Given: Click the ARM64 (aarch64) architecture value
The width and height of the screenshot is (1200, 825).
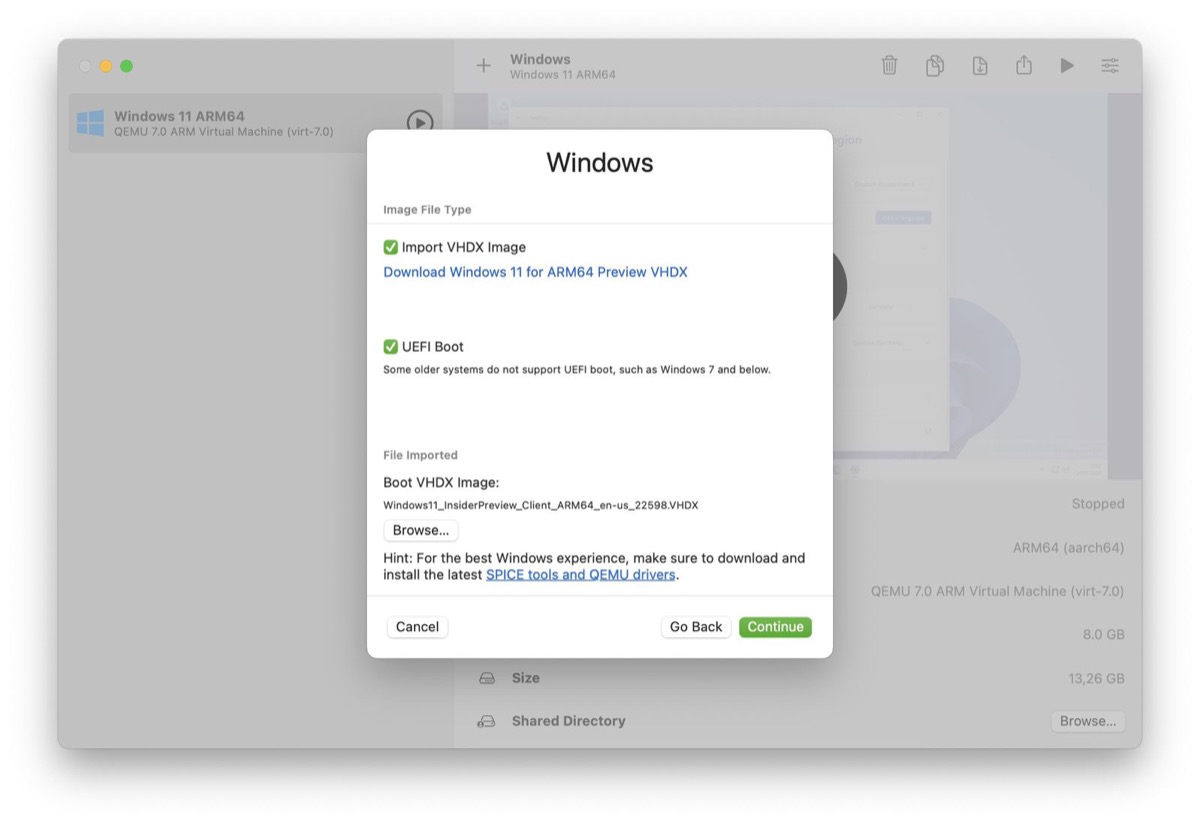Looking at the screenshot, I should pyautogui.click(x=1068, y=548).
